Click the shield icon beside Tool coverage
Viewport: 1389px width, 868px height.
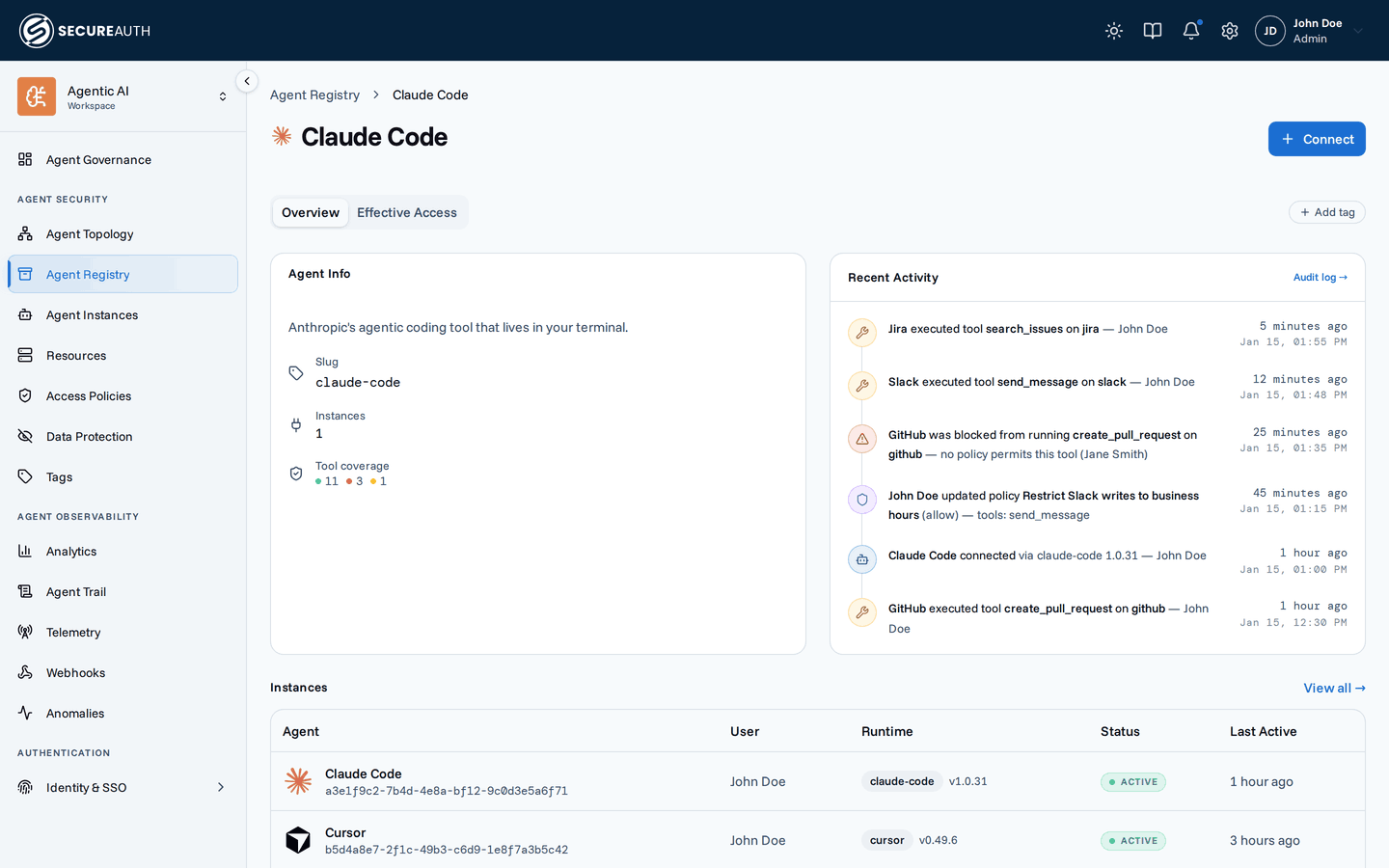pos(296,474)
